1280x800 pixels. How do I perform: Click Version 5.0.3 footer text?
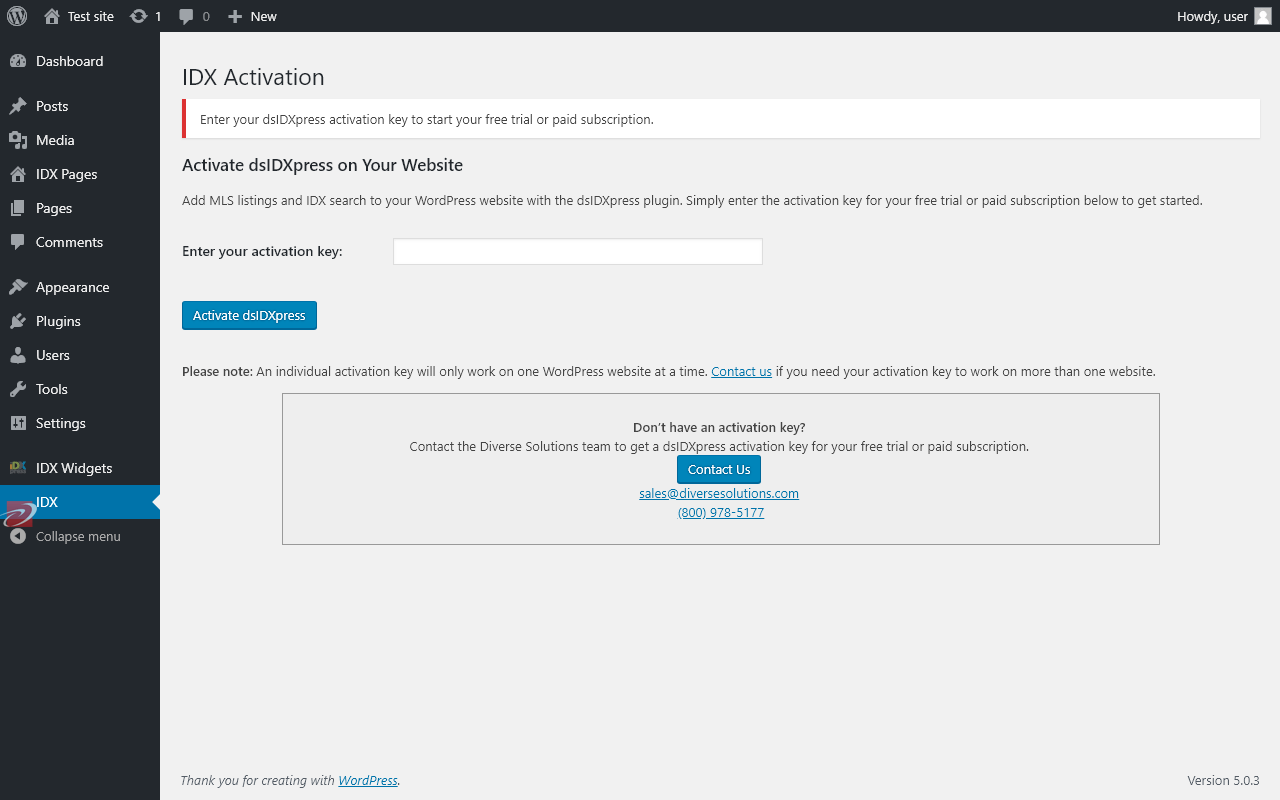[1223, 780]
